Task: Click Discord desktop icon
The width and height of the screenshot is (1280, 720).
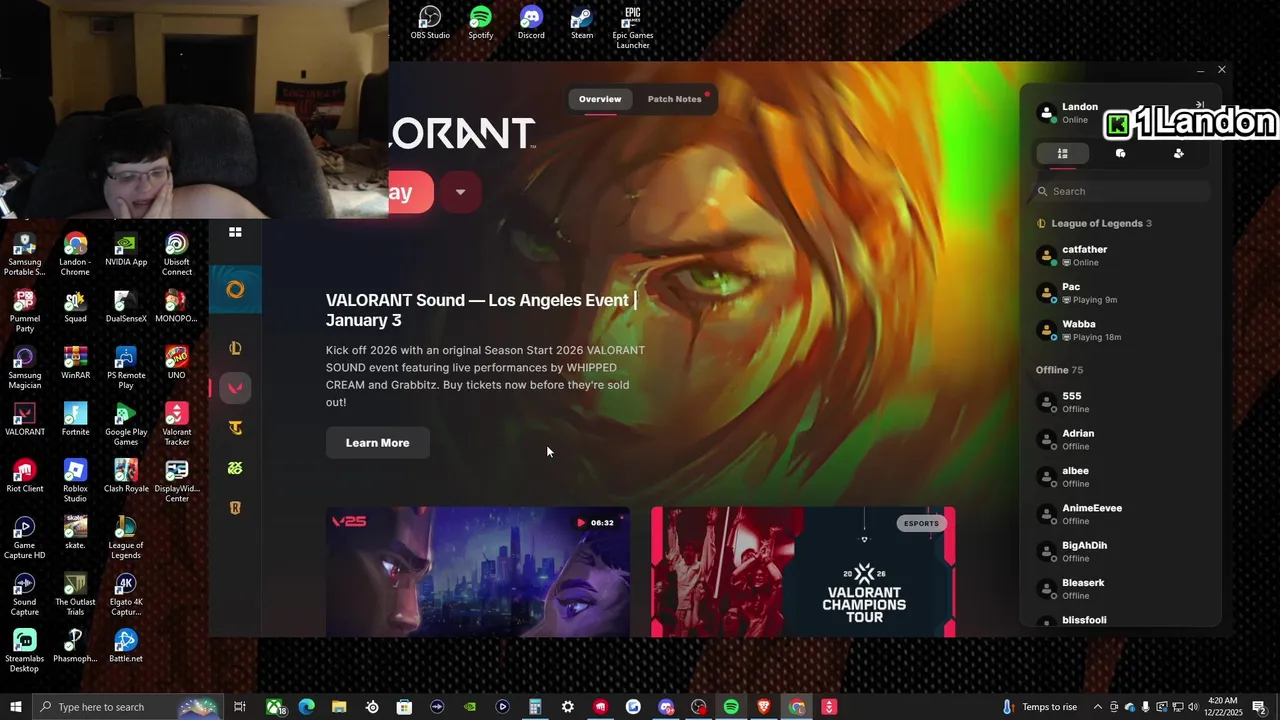Action: [531, 23]
